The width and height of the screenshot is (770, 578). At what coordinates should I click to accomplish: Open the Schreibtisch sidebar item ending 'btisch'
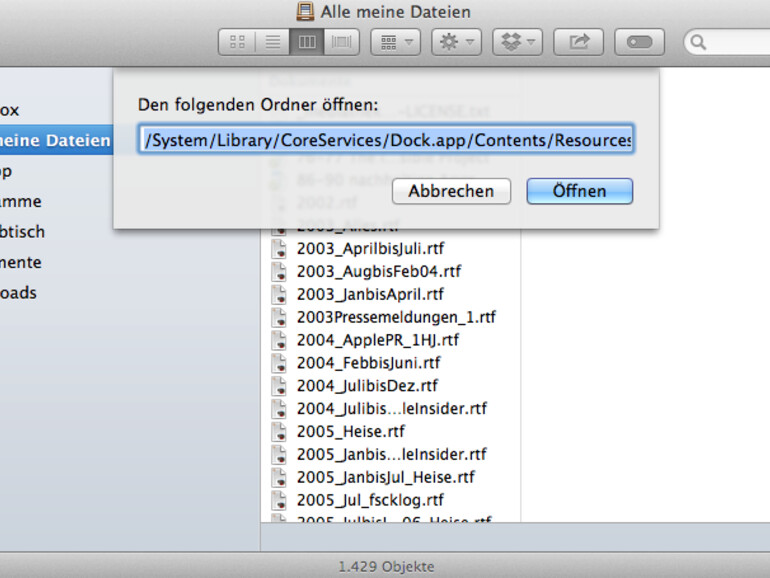tap(23, 232)
